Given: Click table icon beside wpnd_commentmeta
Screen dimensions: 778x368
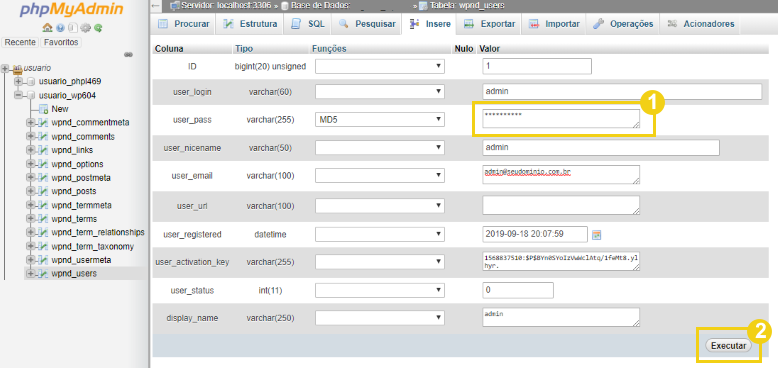Looking at the screenshot, I should (43, 123).
